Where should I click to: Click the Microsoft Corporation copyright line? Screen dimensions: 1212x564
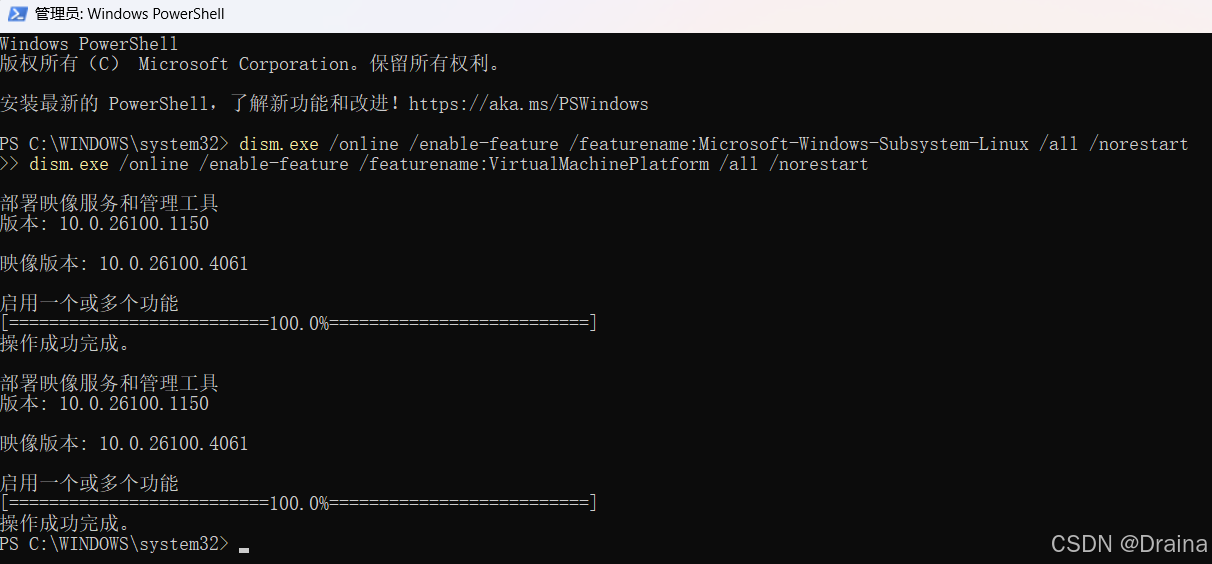pos(250,64)
